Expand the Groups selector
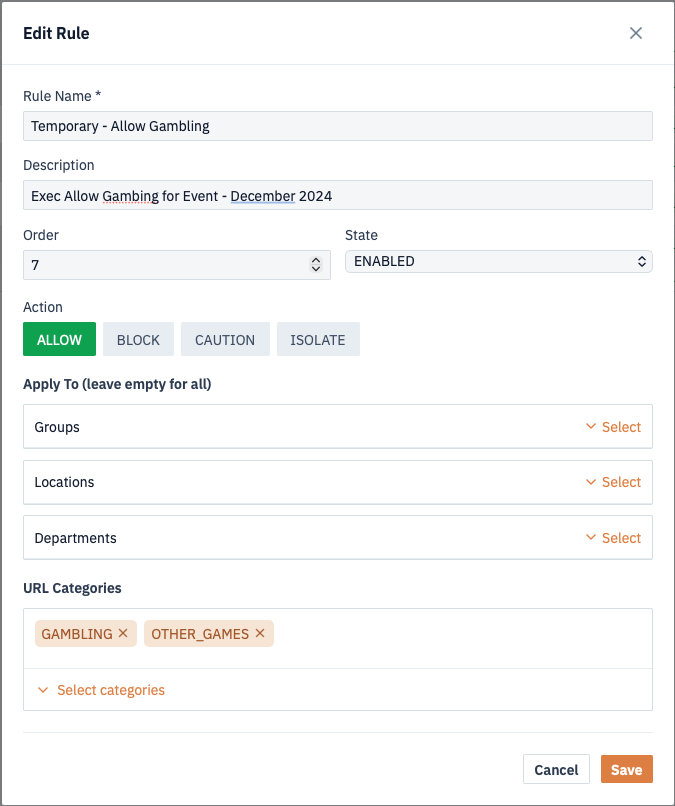The width and height of the screenshot is (675, 806). (x=613, y=427)
